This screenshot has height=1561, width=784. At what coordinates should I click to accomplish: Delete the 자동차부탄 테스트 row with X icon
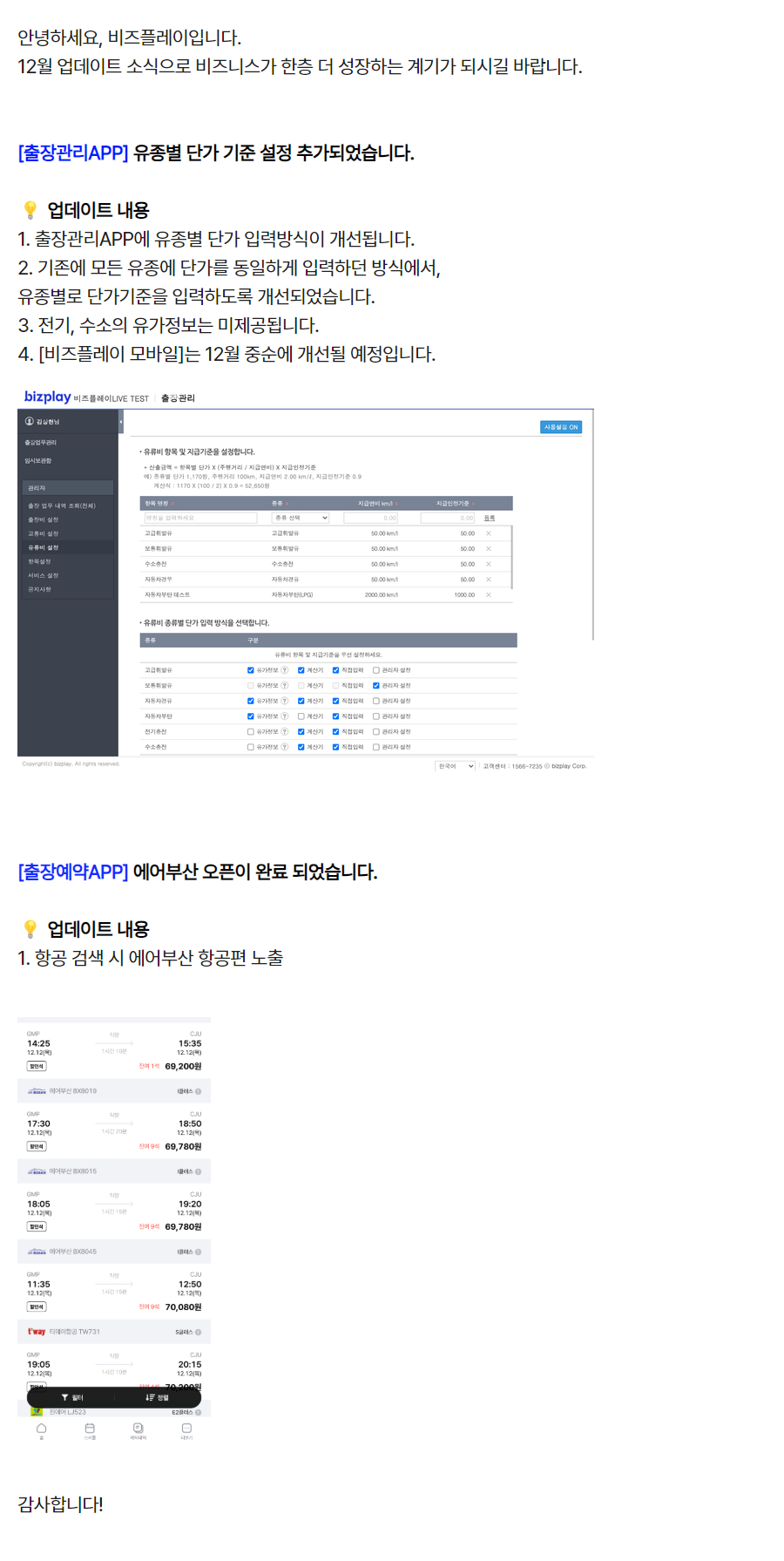pyautogui.click(x=489, y=595)
